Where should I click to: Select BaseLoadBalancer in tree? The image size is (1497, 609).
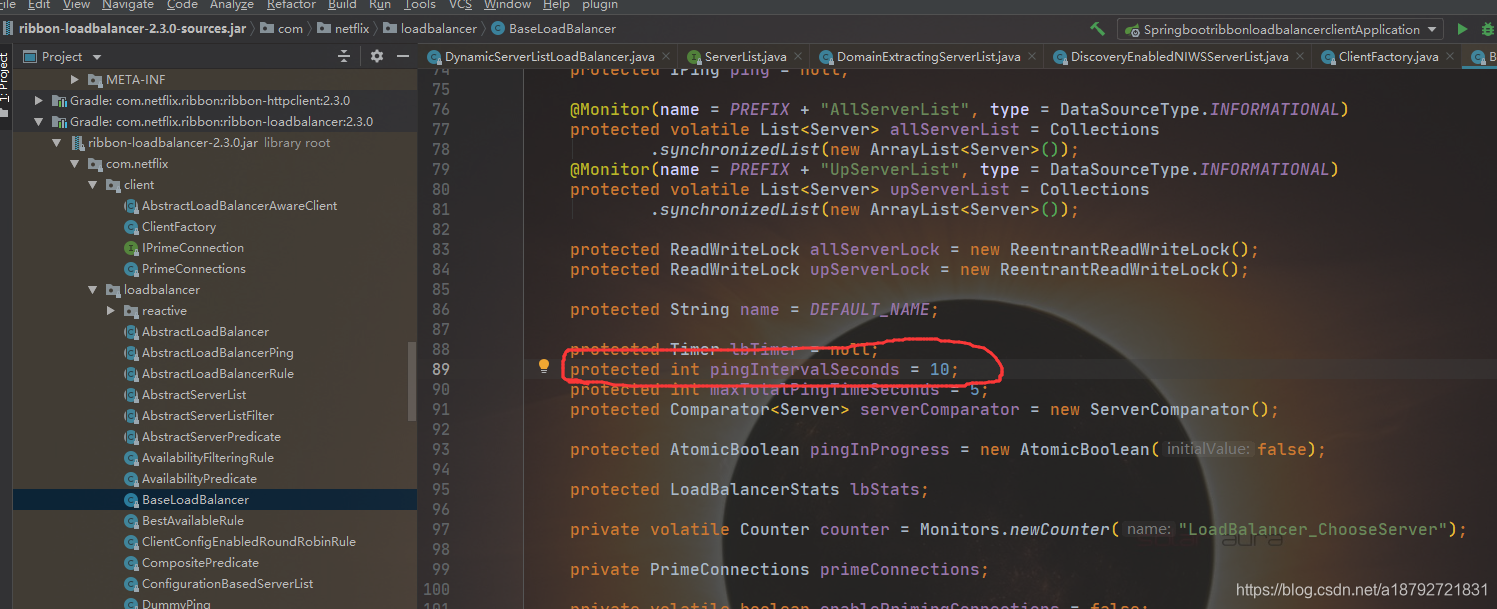pyautogui.click(x=195, y=499)
